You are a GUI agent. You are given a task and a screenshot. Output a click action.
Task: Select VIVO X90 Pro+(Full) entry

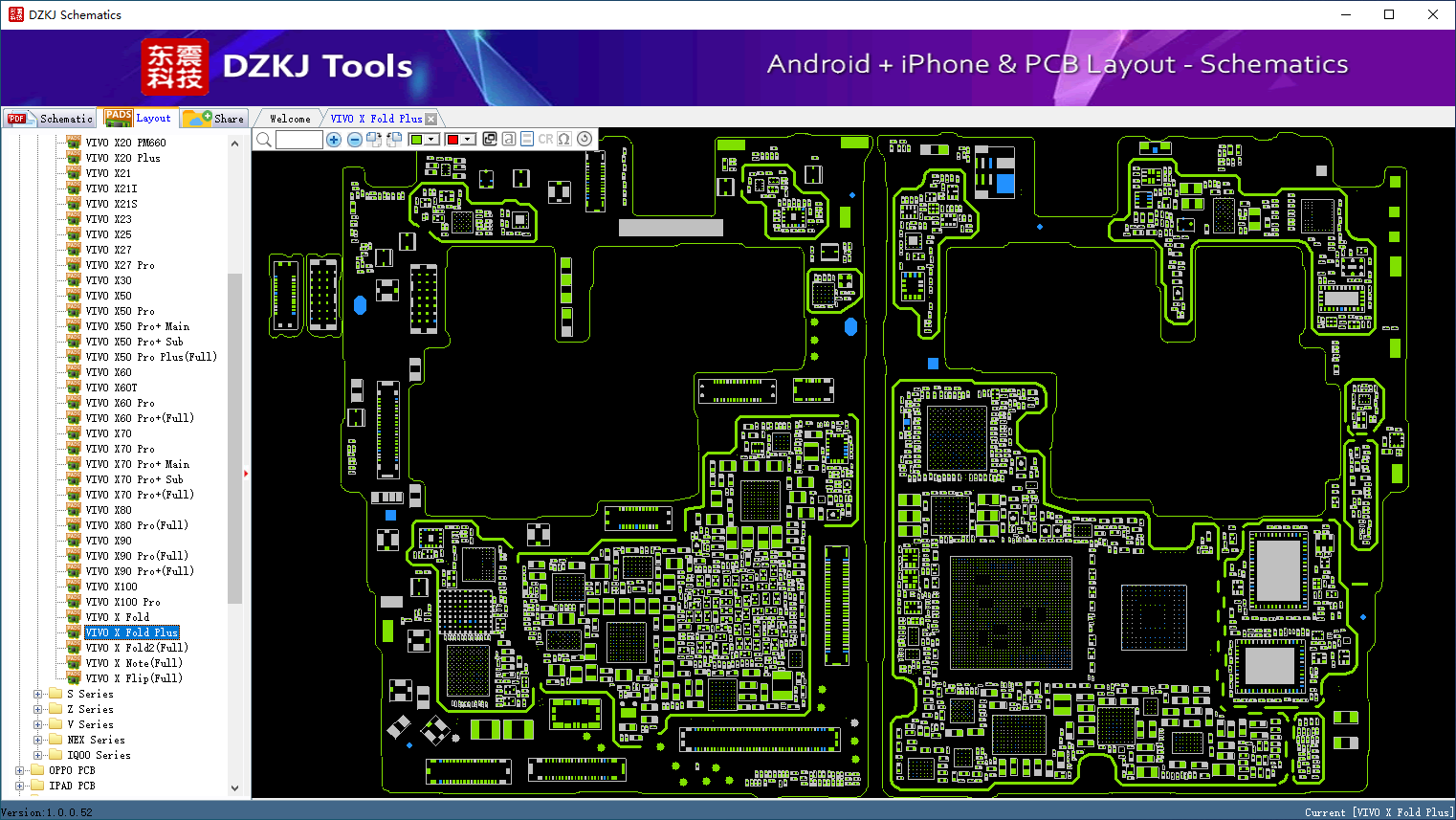click(140, 571)
